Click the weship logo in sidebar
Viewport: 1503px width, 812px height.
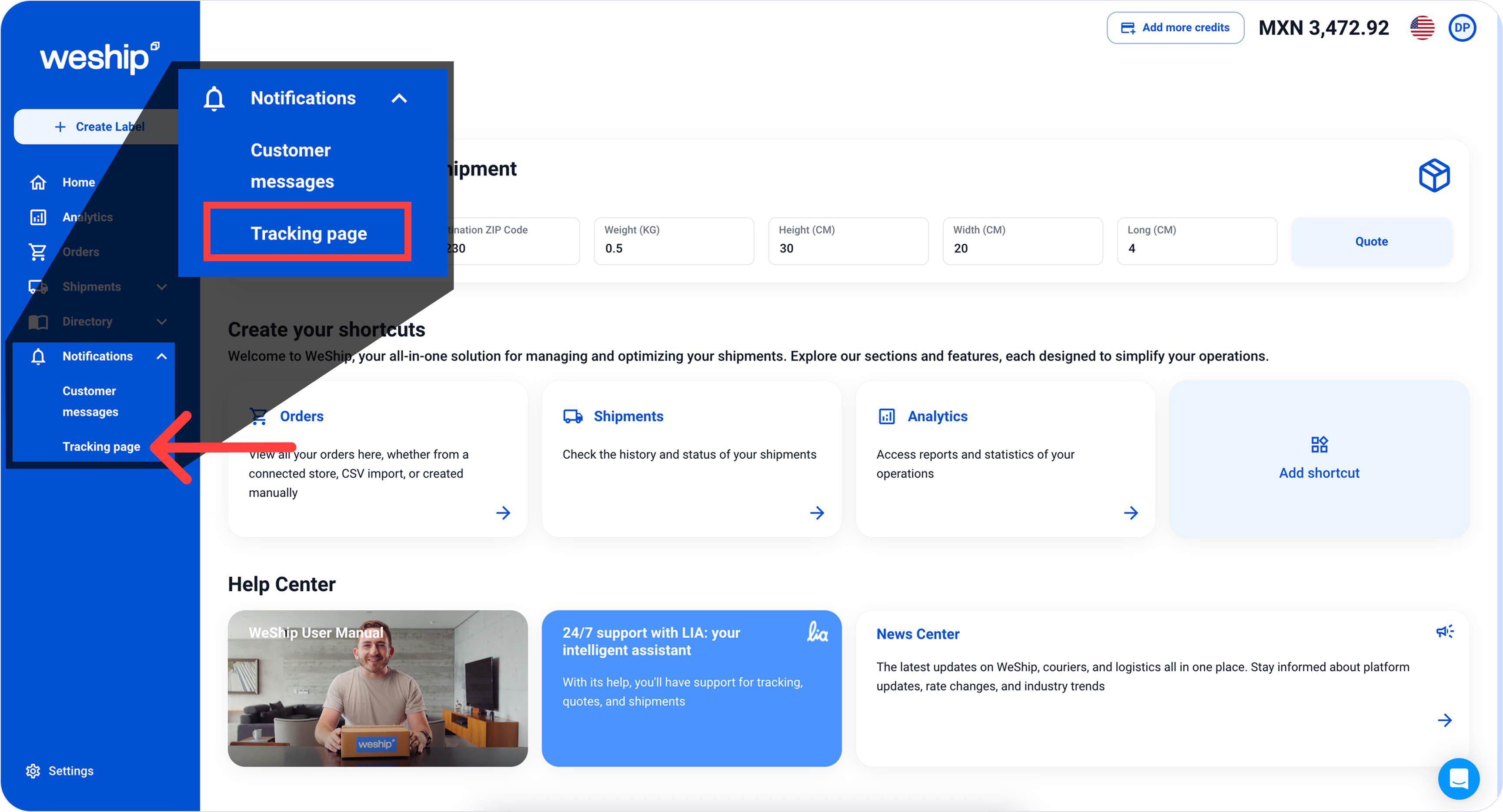pos(100,57)
